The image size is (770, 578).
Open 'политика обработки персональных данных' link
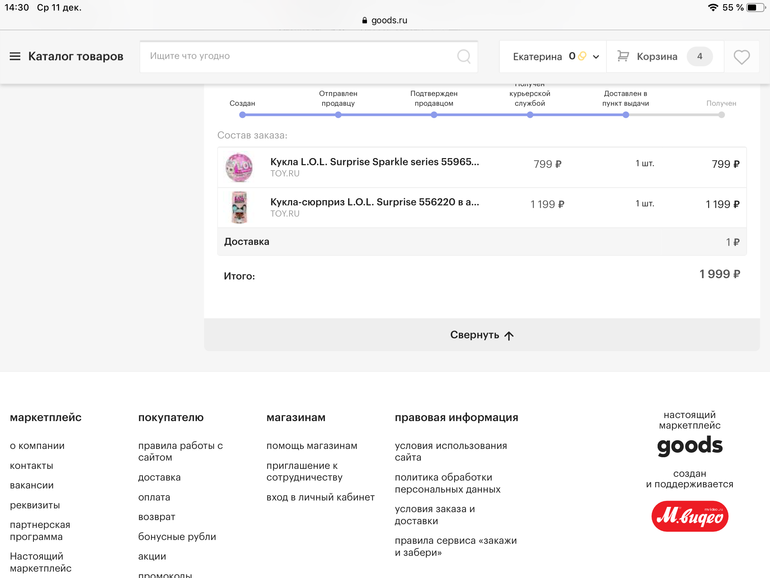tap(447, 483)
